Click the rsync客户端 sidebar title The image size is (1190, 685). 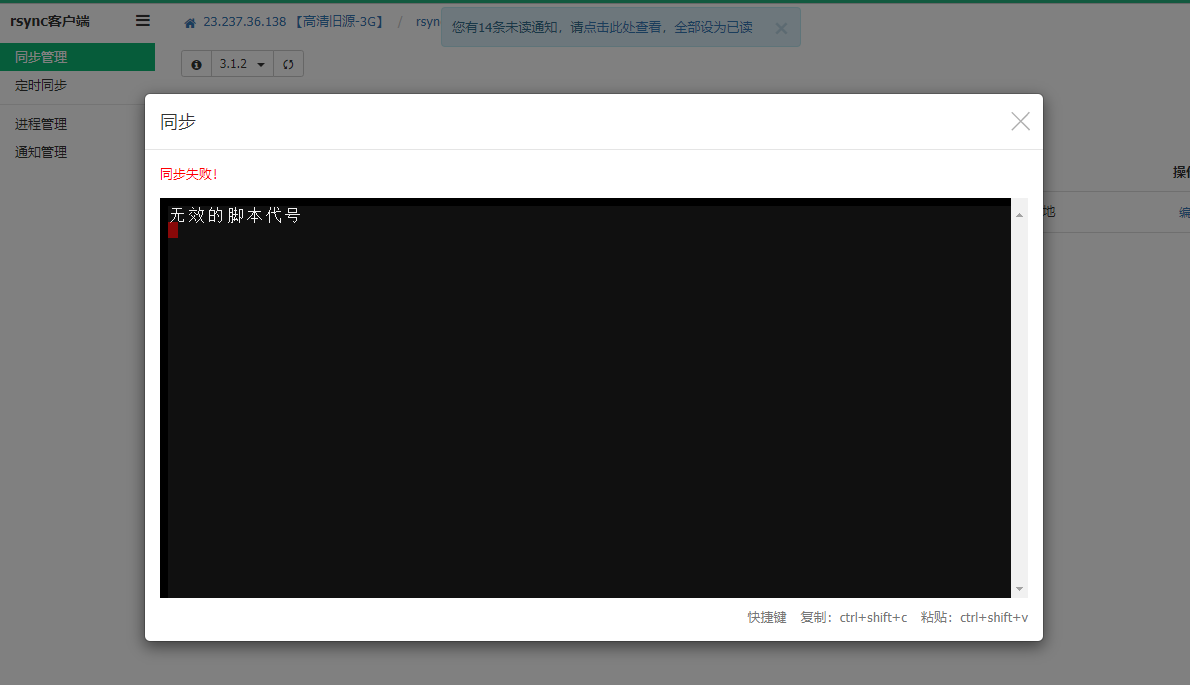[x=50, y=21]
